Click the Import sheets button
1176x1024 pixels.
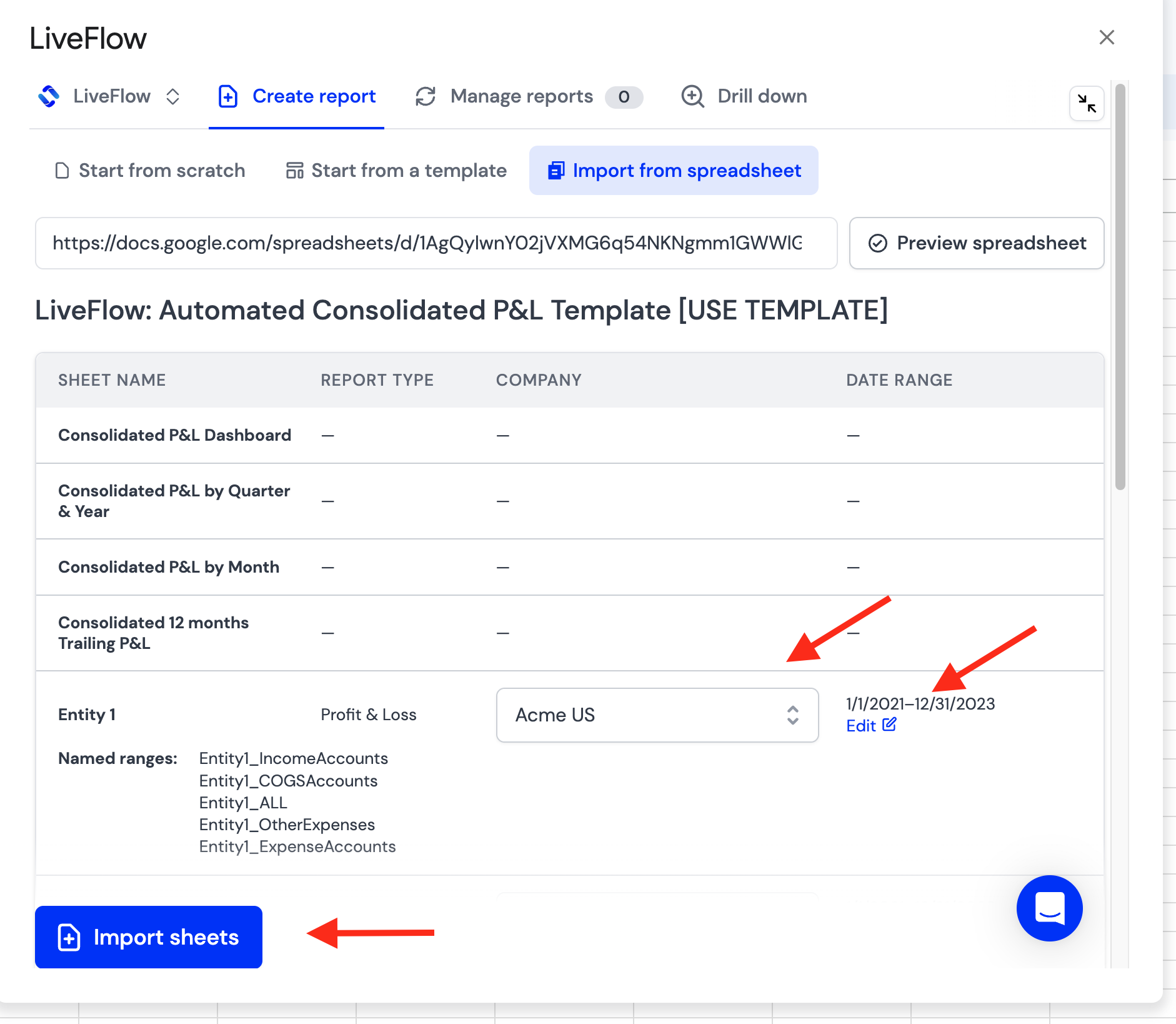[x=149, y=937]
